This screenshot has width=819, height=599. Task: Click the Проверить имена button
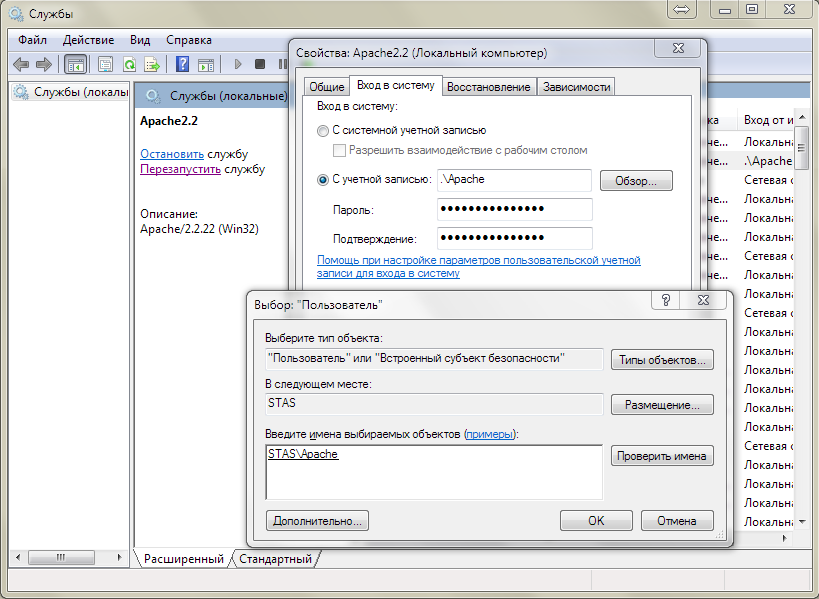pos(662,456)
